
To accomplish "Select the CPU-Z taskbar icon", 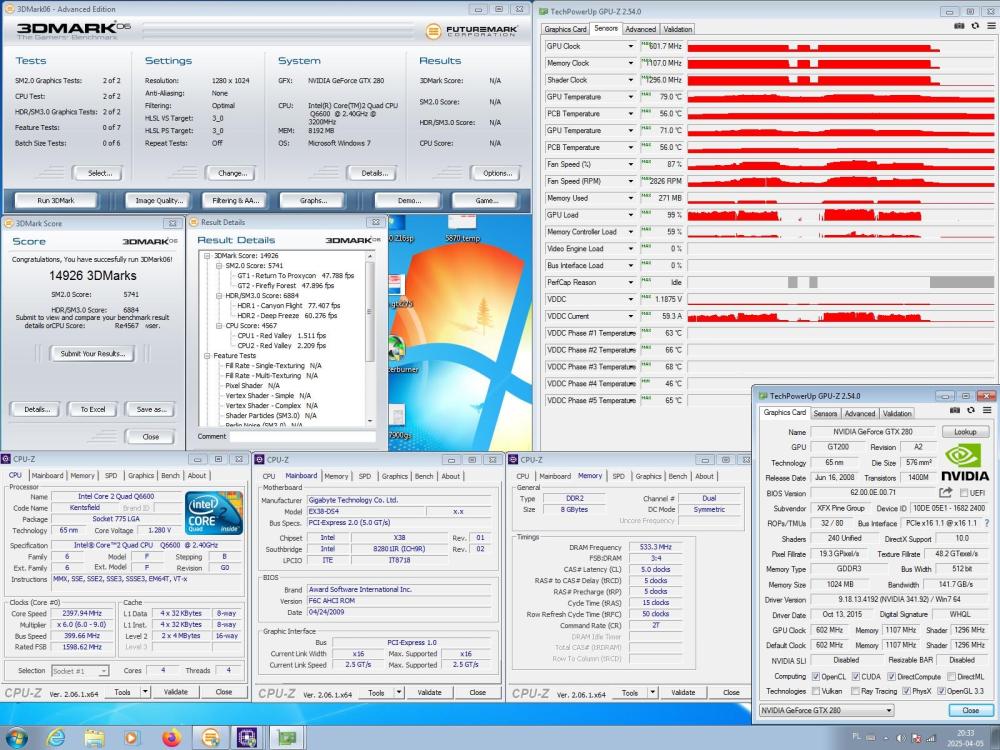I will [247, 735].
